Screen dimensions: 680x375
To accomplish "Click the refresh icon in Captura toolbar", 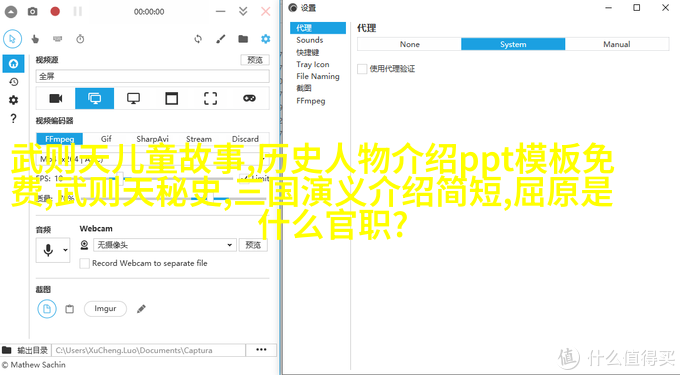I will [x=198, y=39].
